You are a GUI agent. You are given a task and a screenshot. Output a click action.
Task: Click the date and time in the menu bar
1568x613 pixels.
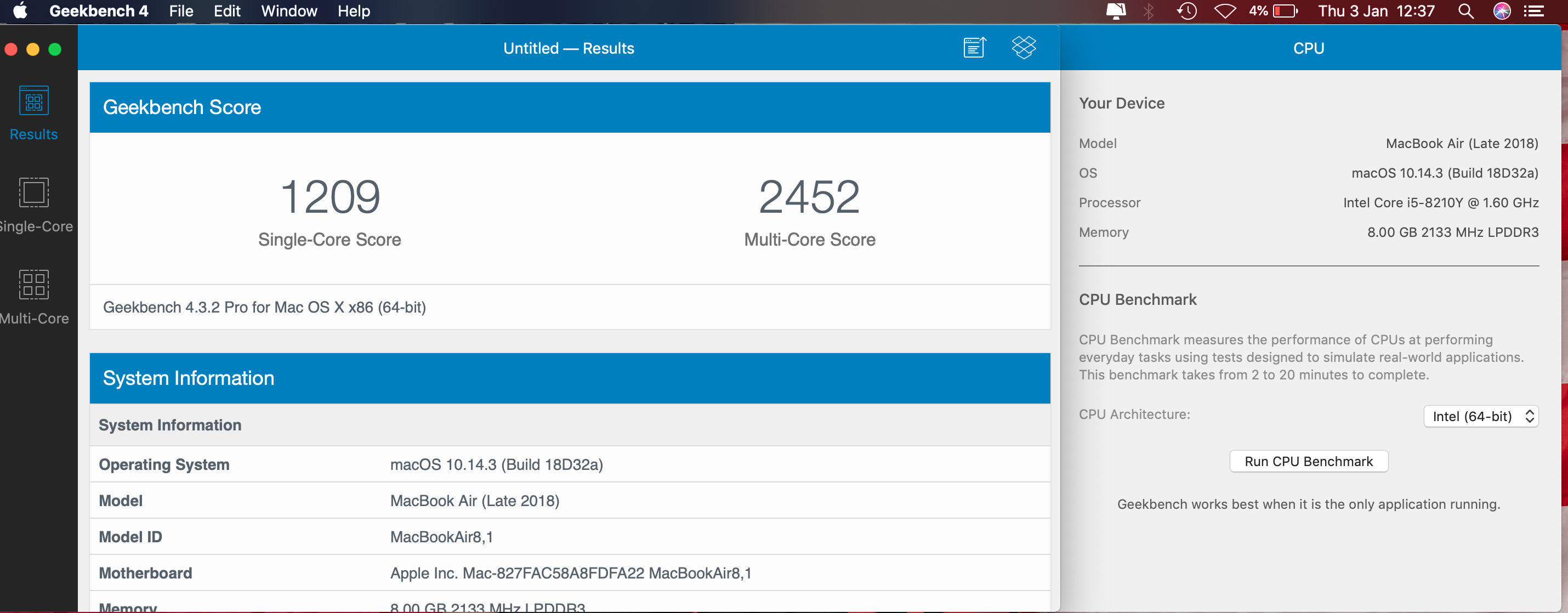[x=1376, y=11]
